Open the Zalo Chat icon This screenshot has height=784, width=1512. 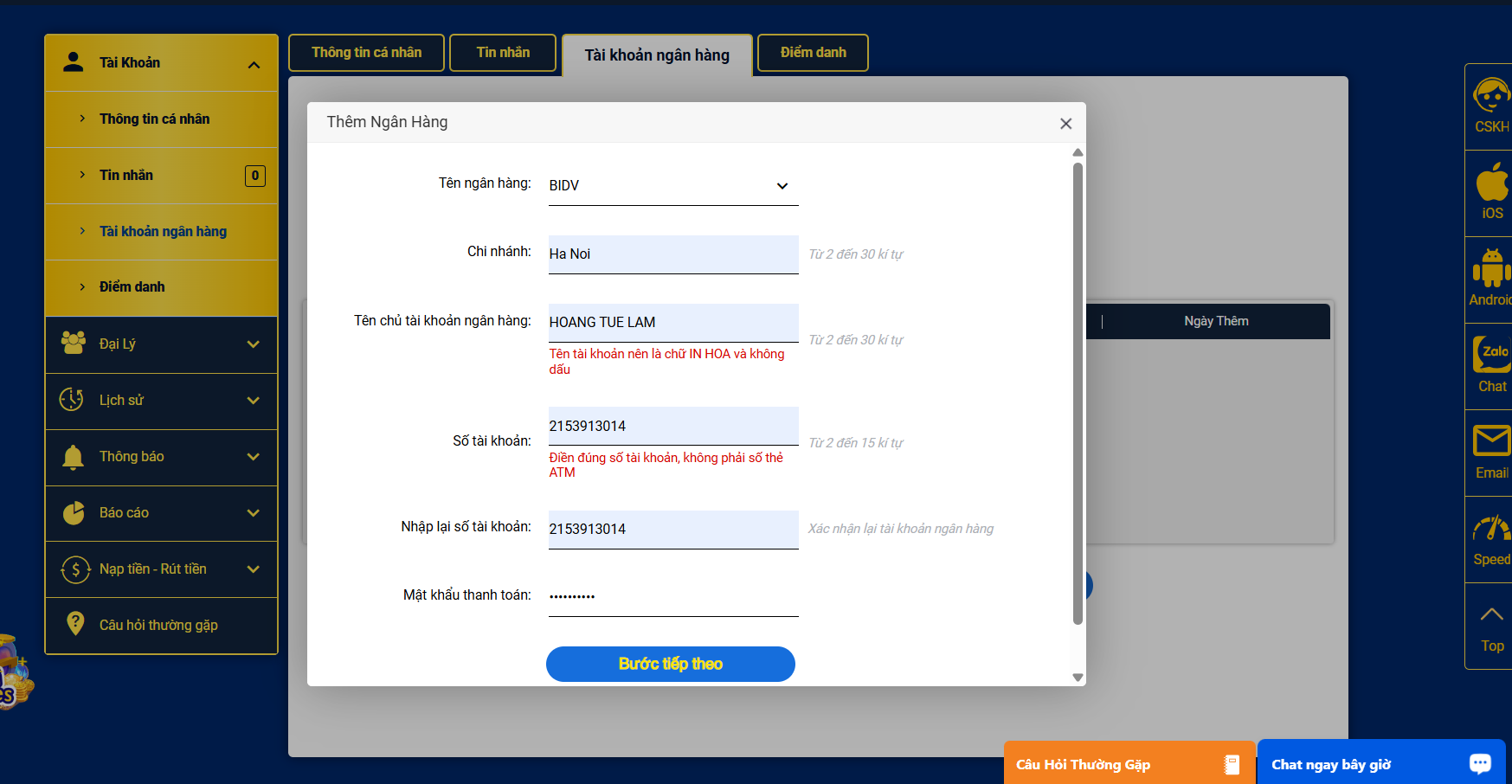click(x=1491, y=355)
